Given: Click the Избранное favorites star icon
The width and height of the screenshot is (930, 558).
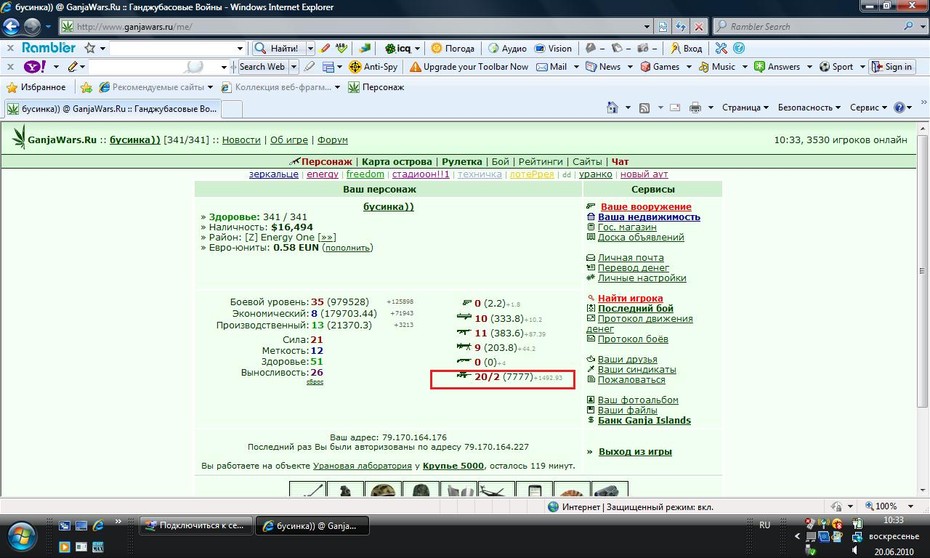Looking at the screenshot, I should coord(12,87).
